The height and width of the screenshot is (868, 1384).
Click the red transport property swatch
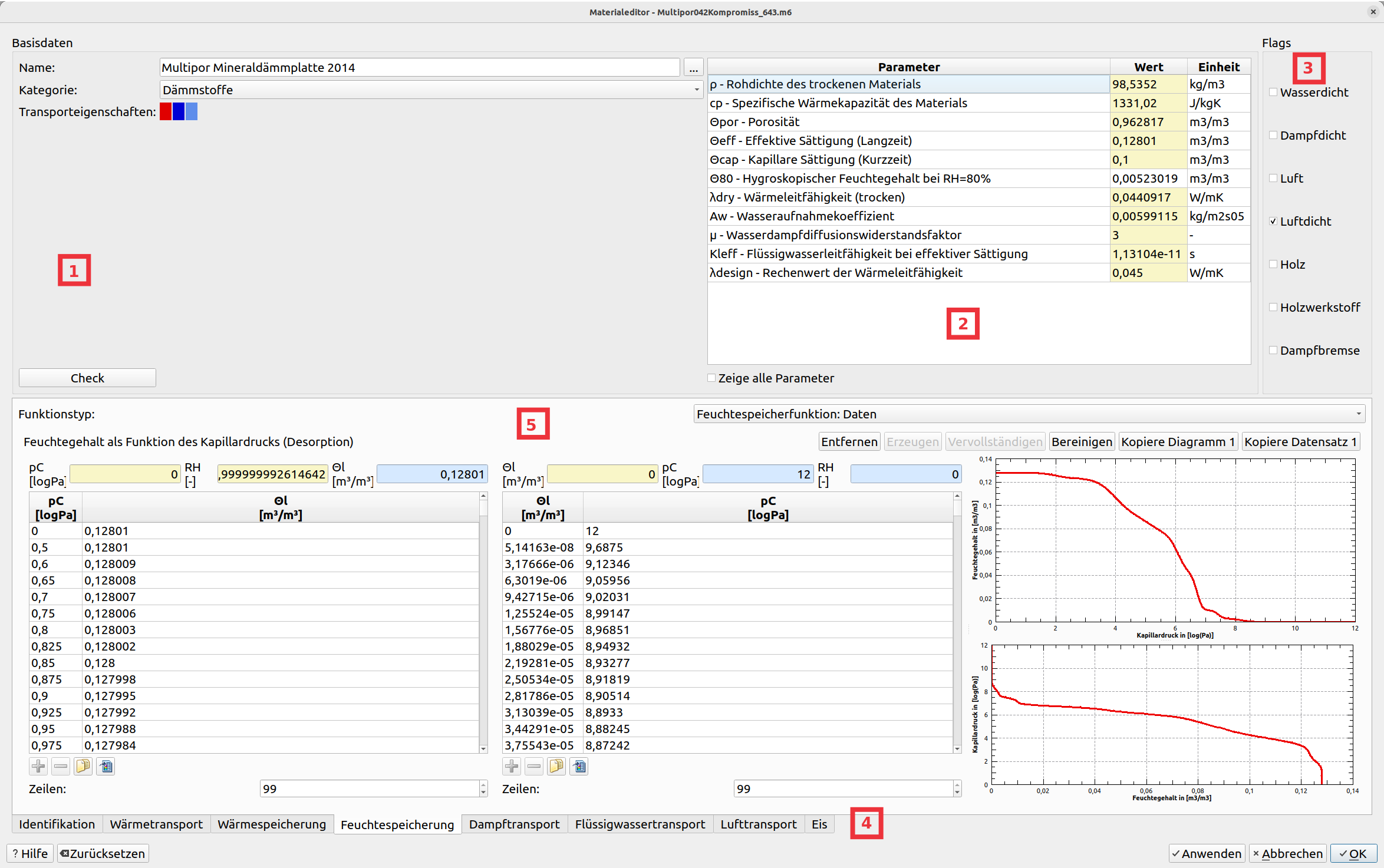[x=166, y=111]
